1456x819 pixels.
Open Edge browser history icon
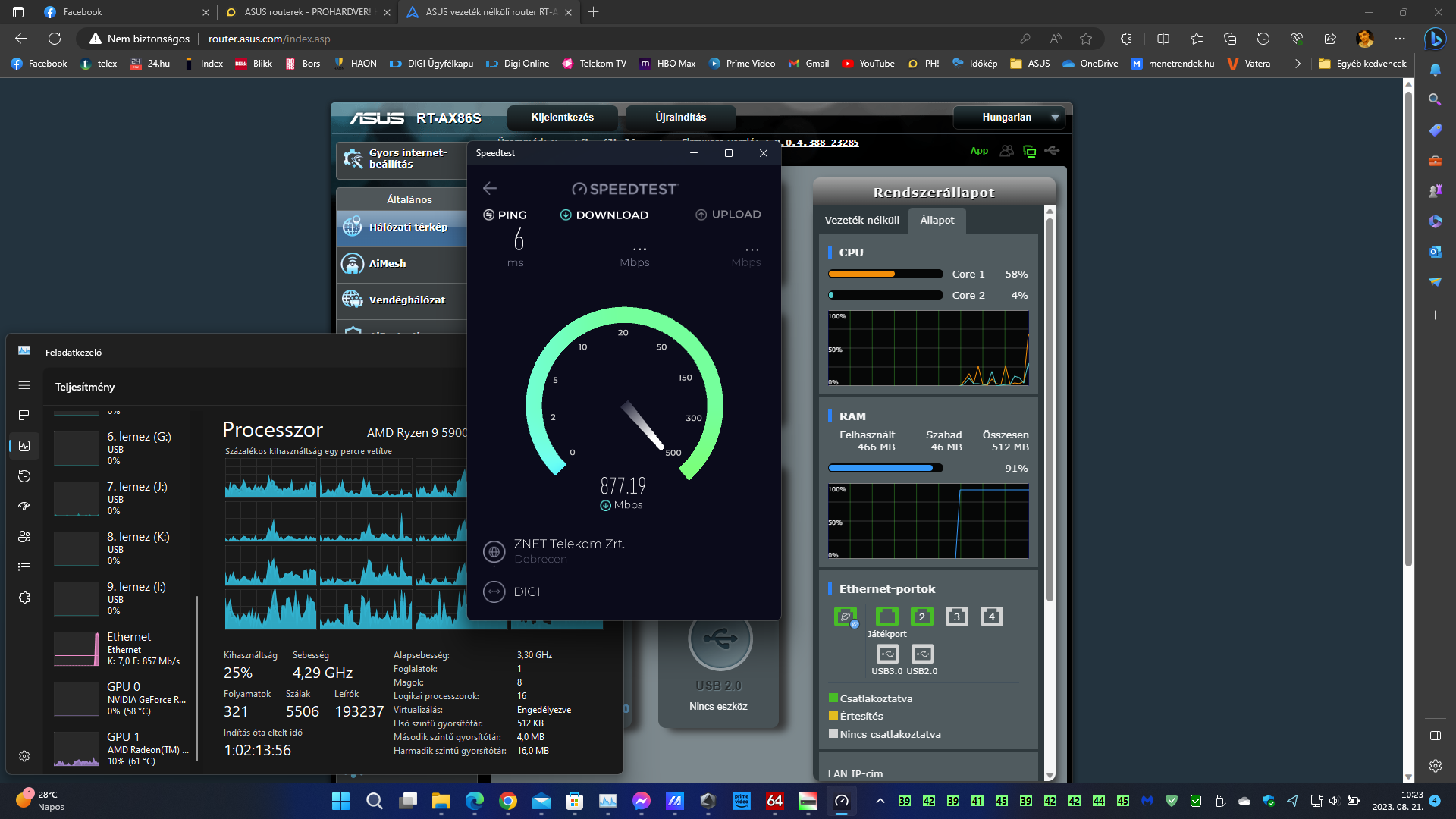1263,39
